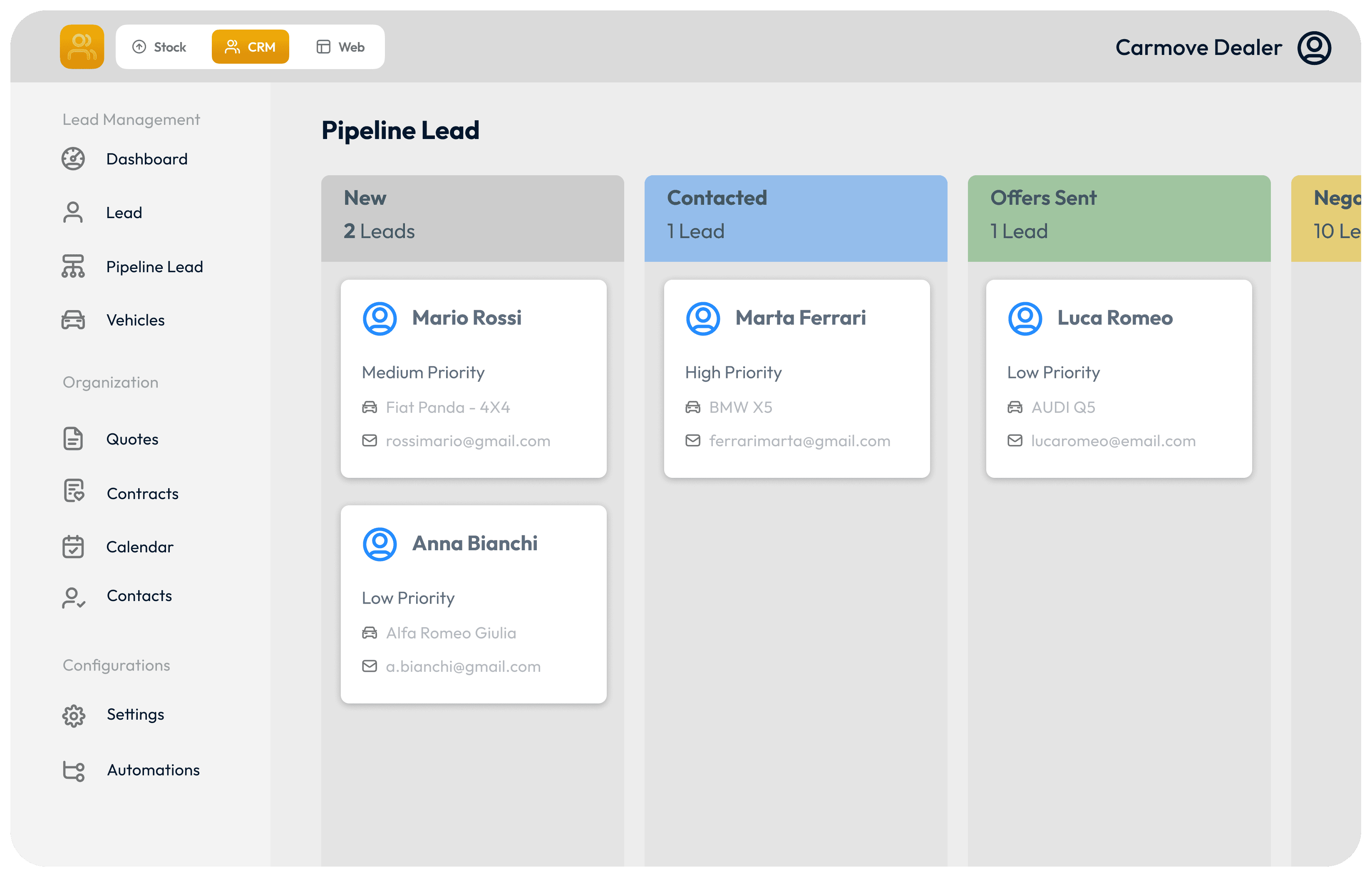This screenshot has width=1372, height=877.
Task: Click the a.bianchi@gmail.com email
Action: [463, 667]
